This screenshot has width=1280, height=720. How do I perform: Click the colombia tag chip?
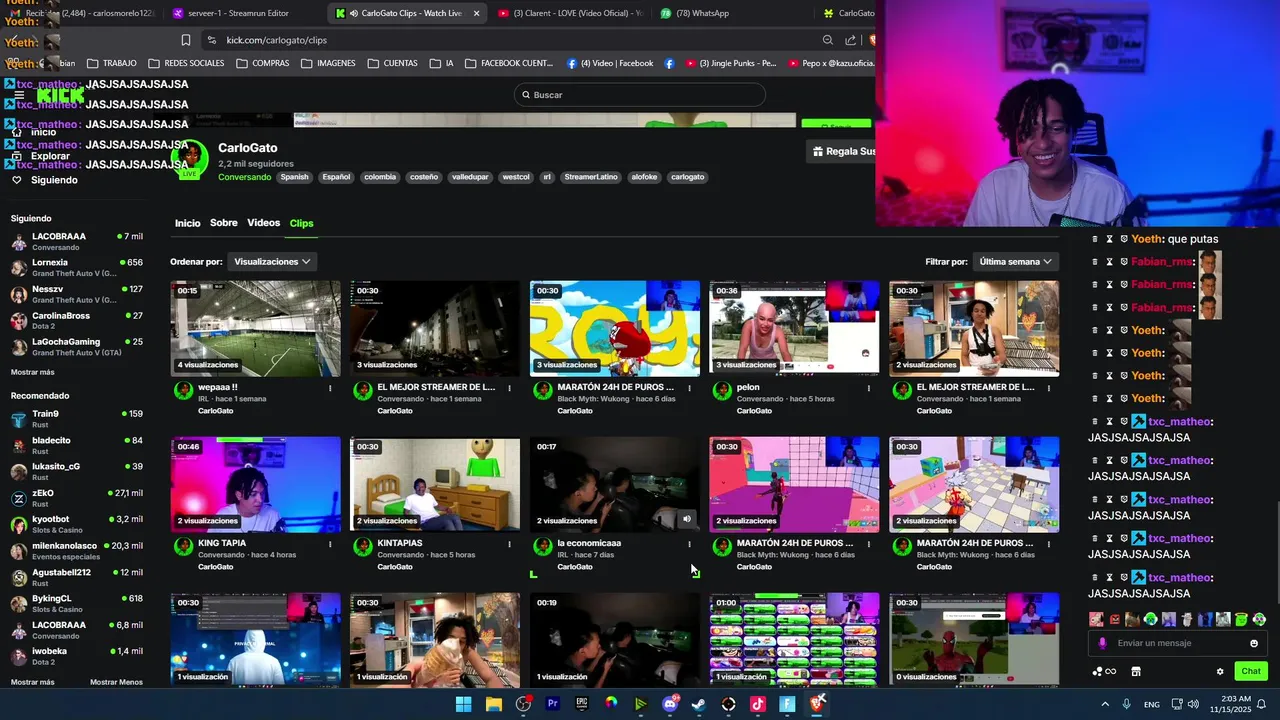point(380,177)
